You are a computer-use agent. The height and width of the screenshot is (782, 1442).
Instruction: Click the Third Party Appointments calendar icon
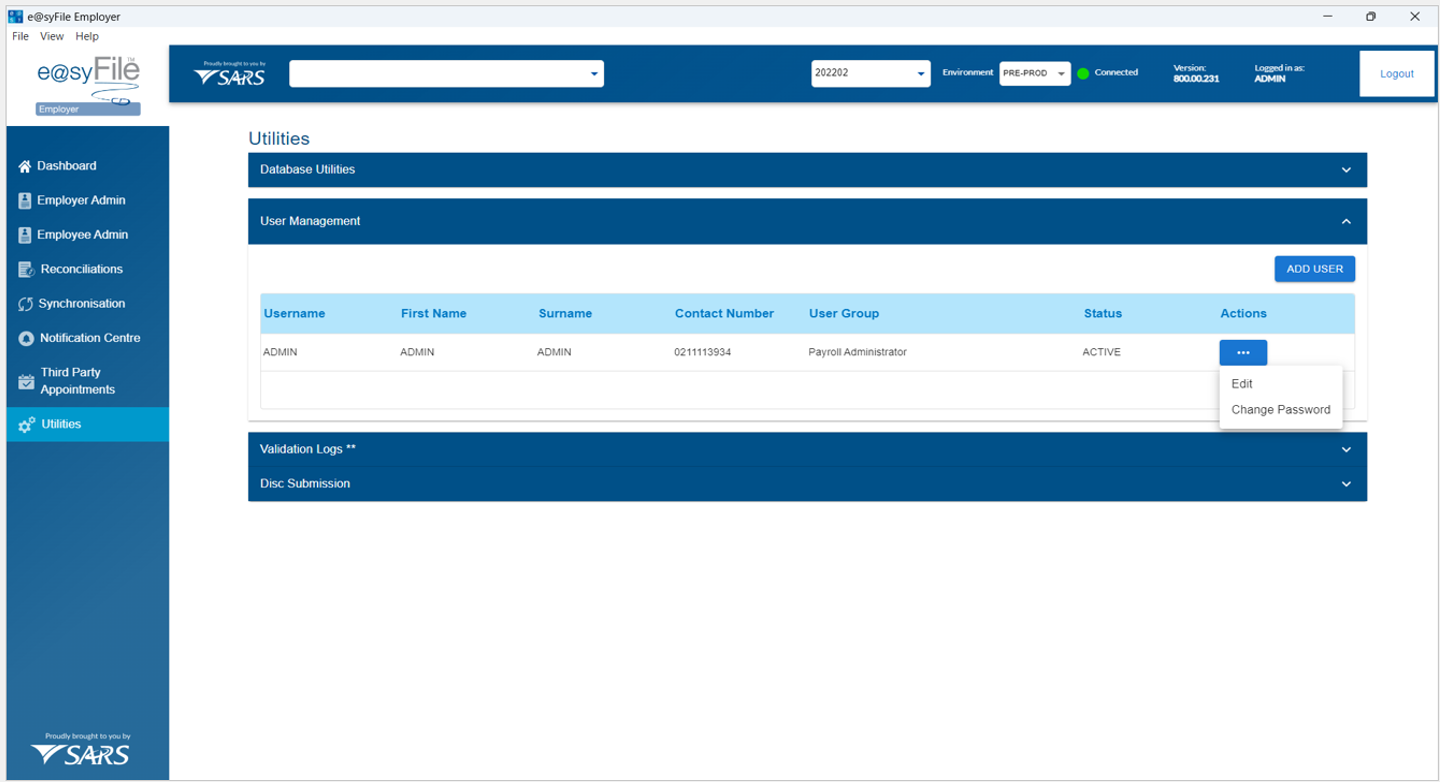[27, 381]
